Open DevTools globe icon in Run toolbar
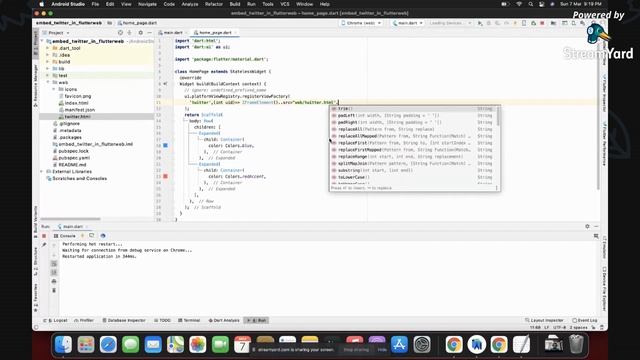The width and height of the screenshot is (640, 360). point(103,236)
